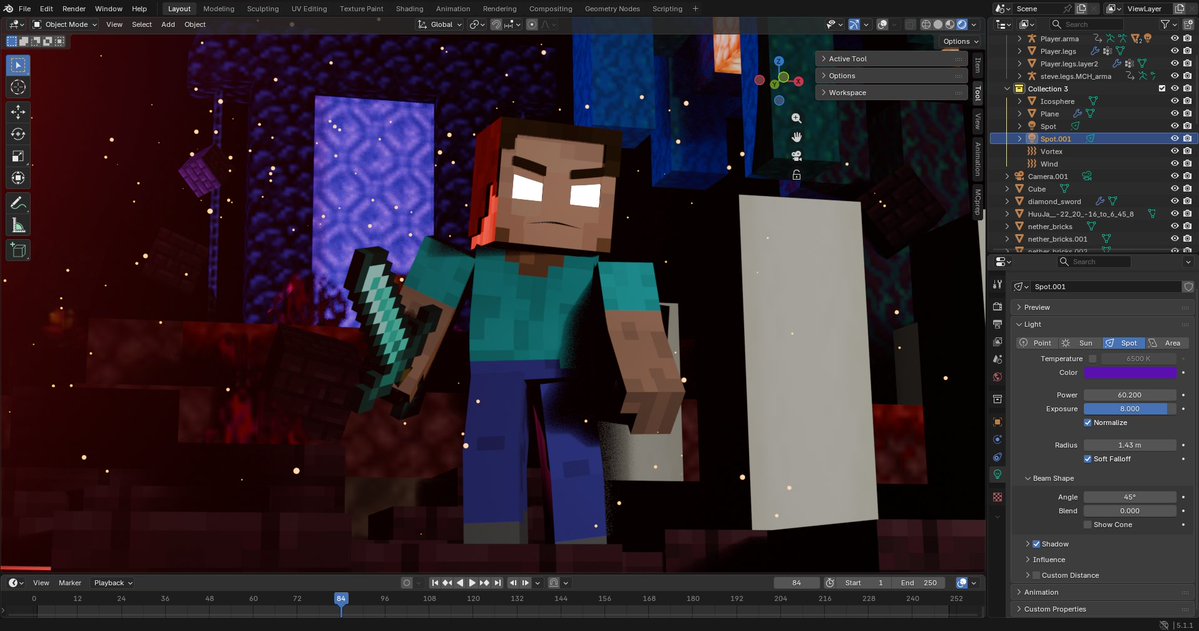
Task: Open the Light data properties tab (green bulb)
Action: point(997,474)
